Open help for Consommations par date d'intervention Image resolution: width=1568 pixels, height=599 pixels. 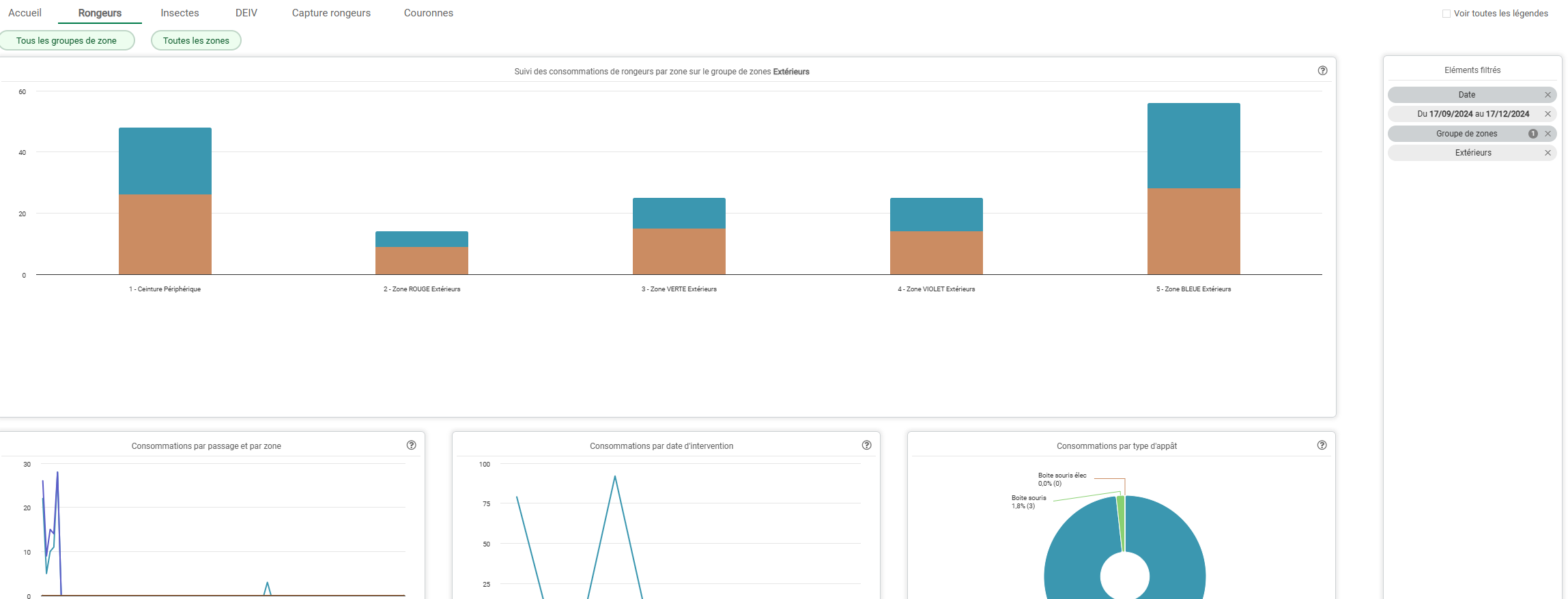tap(866, 445)
